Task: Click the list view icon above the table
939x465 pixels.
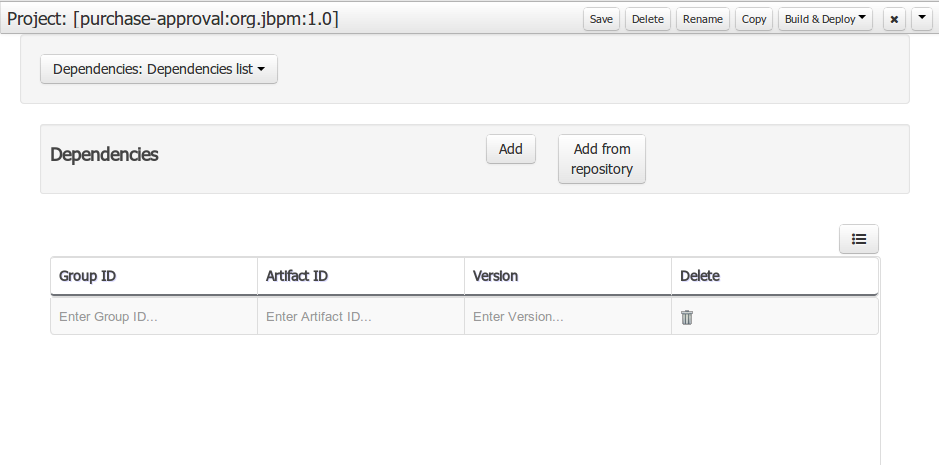Action: (858, 239)
